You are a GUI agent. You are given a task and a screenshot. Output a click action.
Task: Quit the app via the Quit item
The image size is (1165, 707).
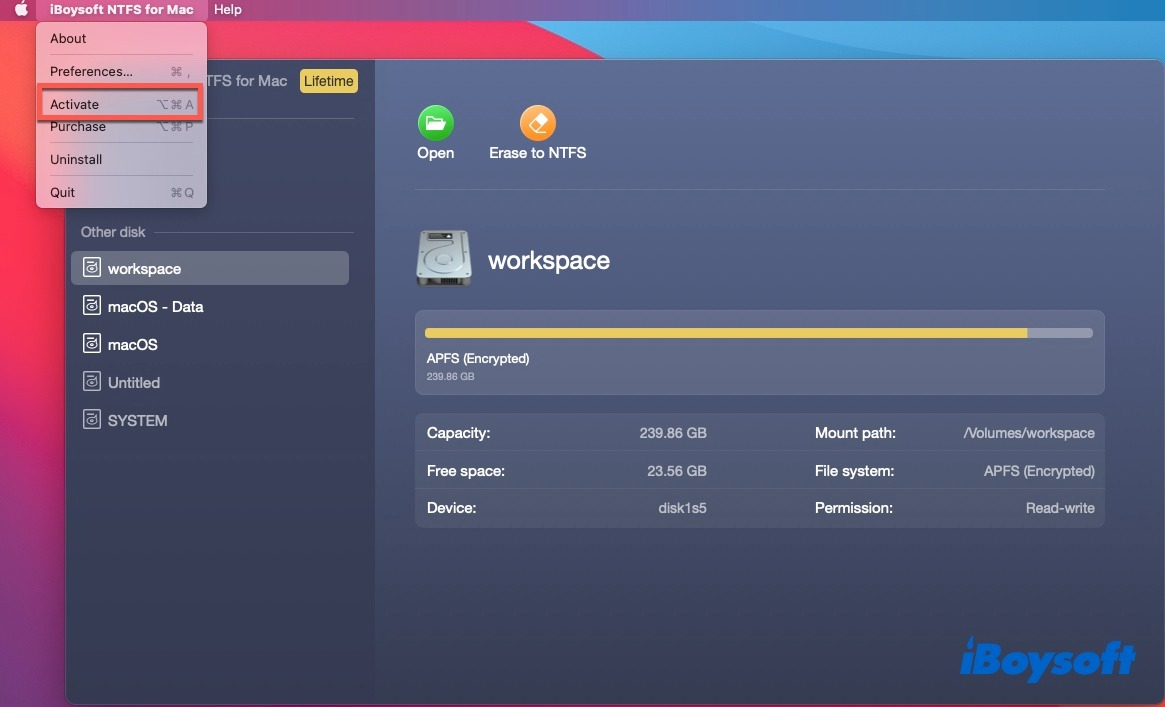(x=62, y=192)
